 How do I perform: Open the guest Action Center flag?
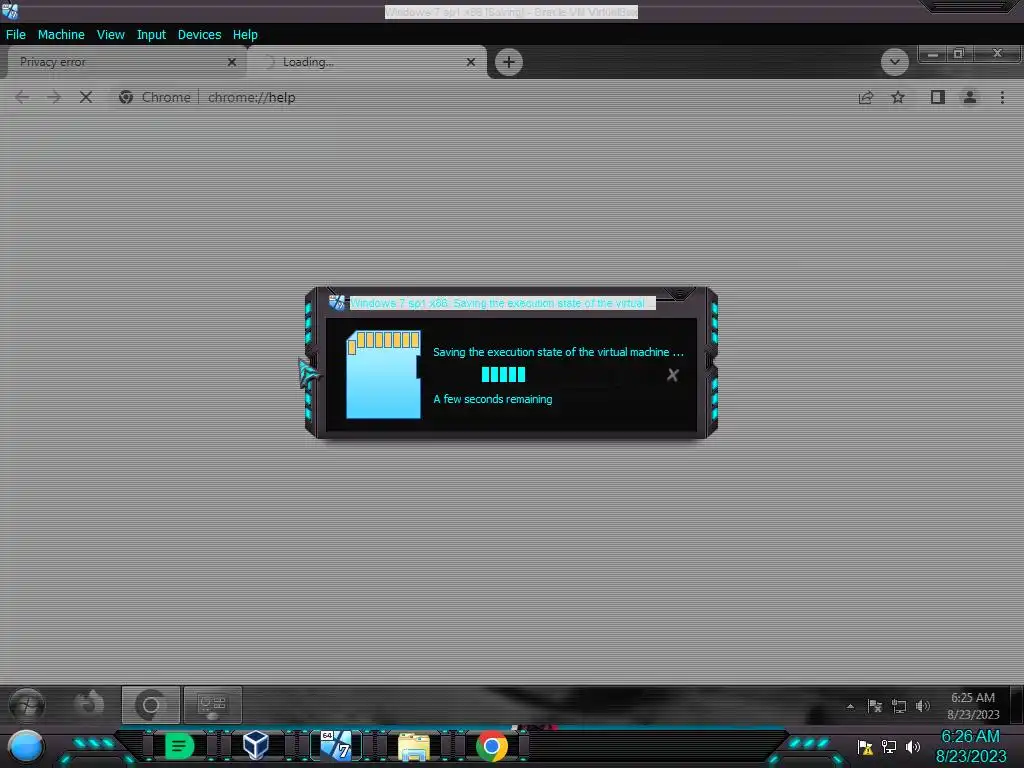pos(875,706)
